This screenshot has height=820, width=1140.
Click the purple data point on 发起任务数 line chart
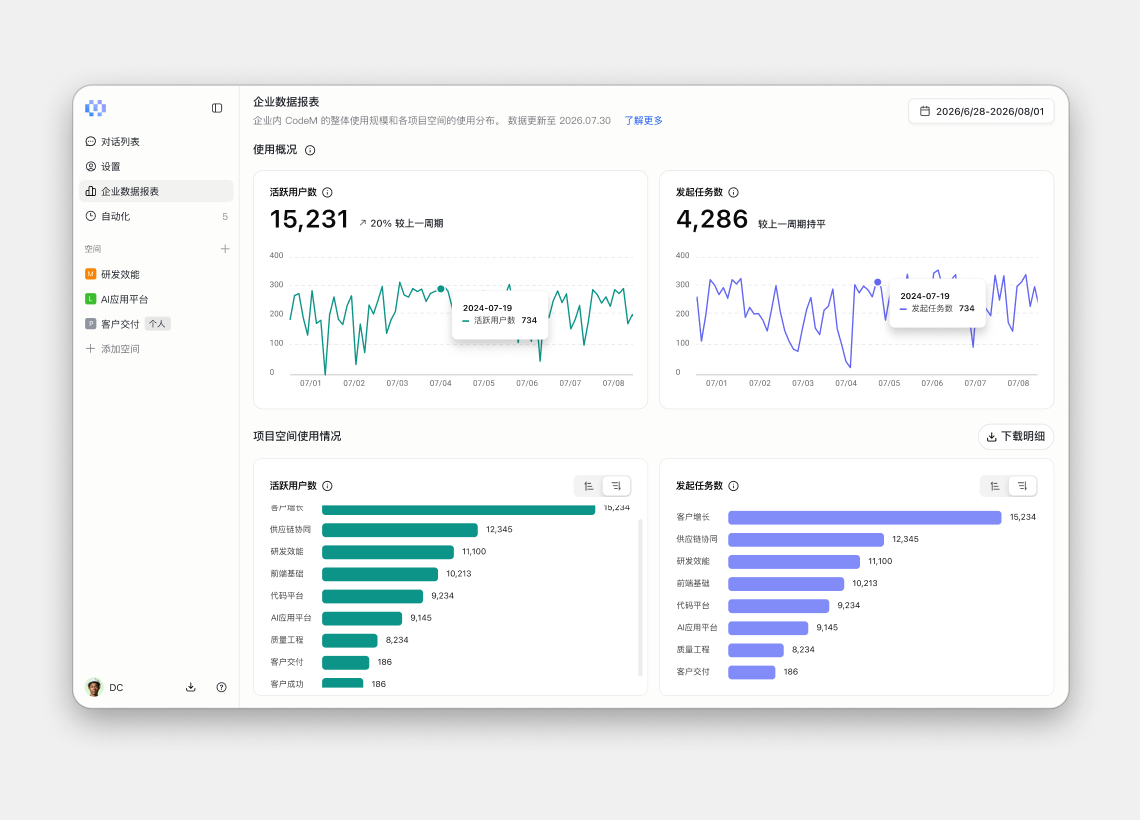point(878,282)
